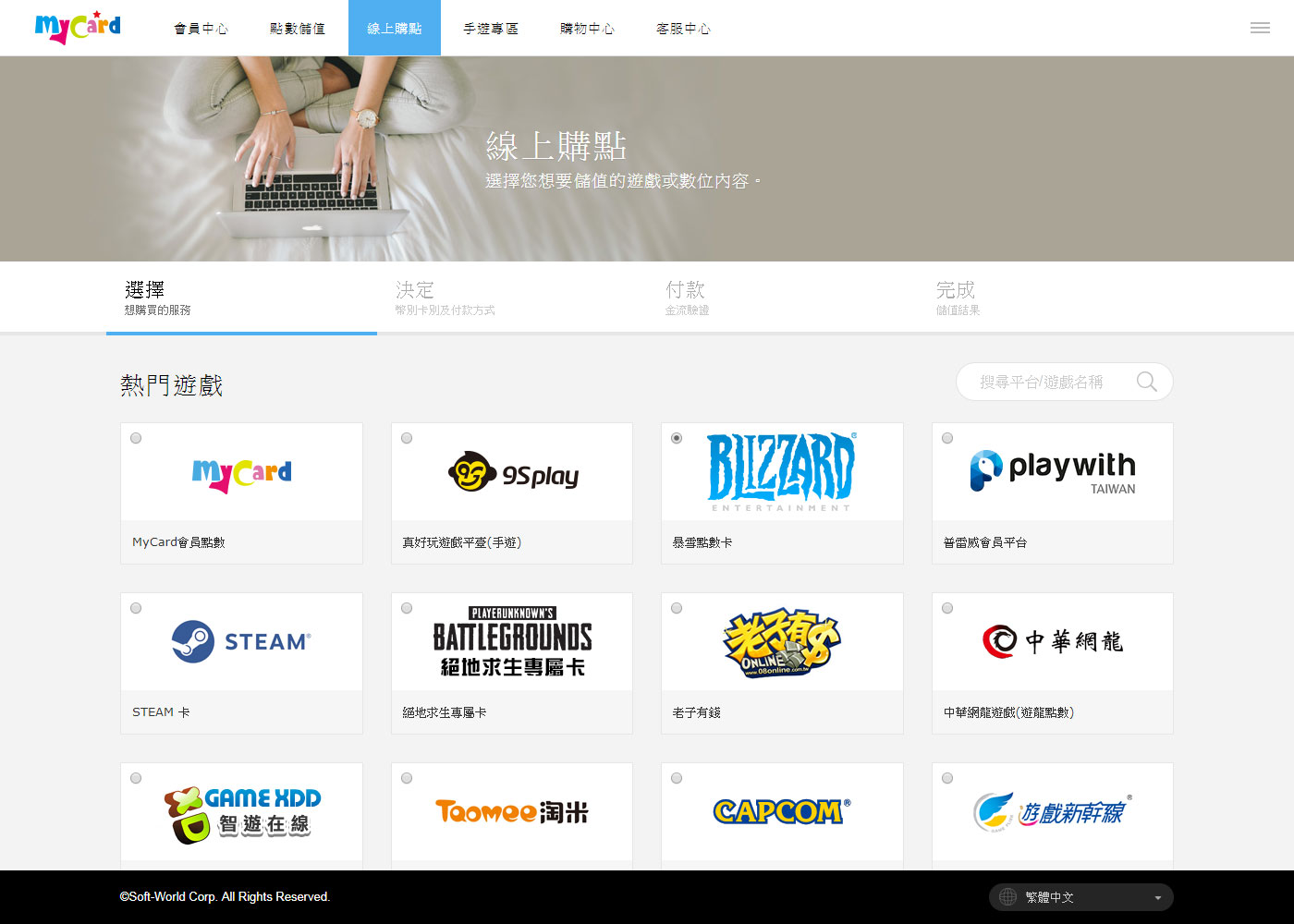Click the Blizzard Entertainment logo
The image size is (1294, 924).
782,471
